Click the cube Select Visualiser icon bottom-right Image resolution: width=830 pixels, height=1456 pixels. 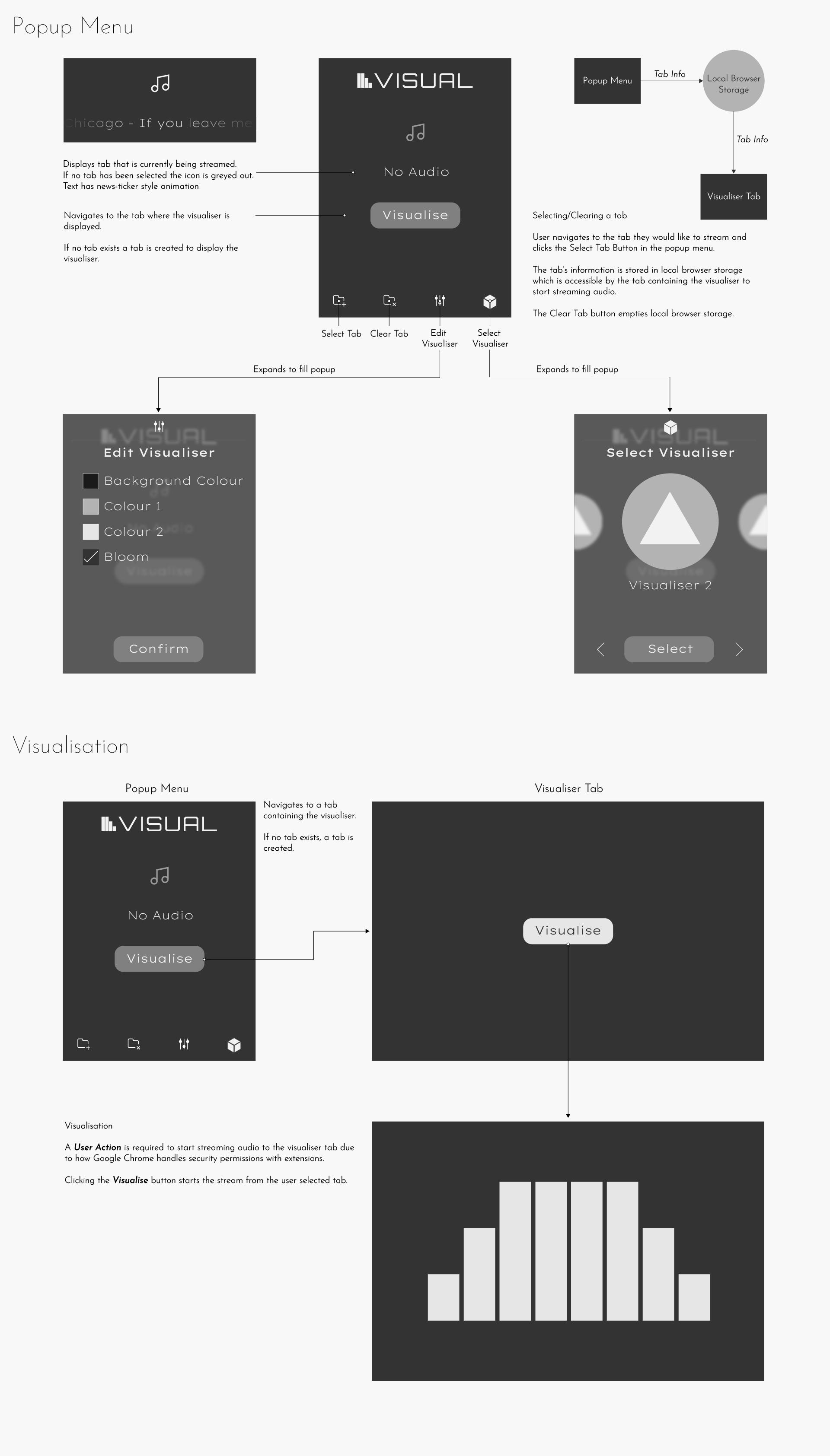(x=492, y=299)
